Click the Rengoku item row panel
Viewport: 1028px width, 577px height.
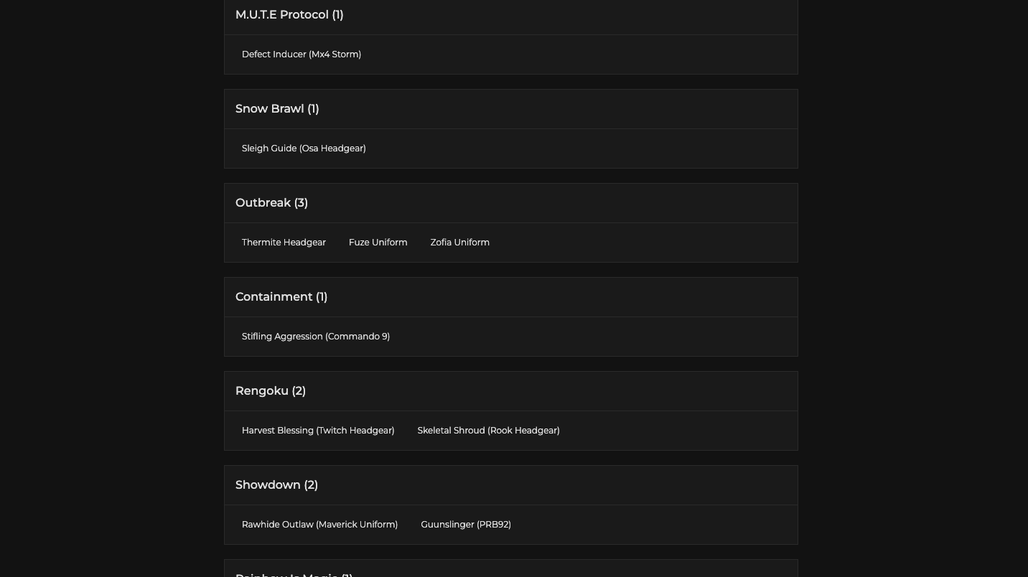click(511, 431)
